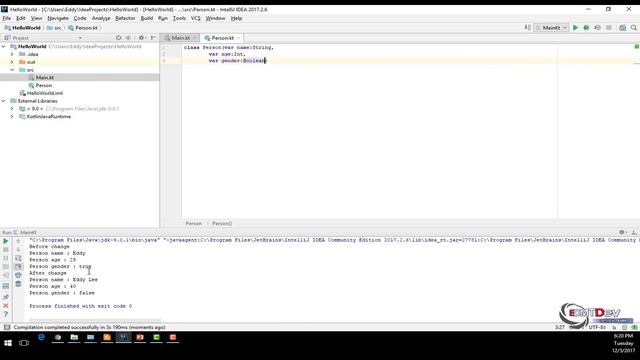The image size is (640, 360).
Task: Open the File menu
Action: point(7,18)
